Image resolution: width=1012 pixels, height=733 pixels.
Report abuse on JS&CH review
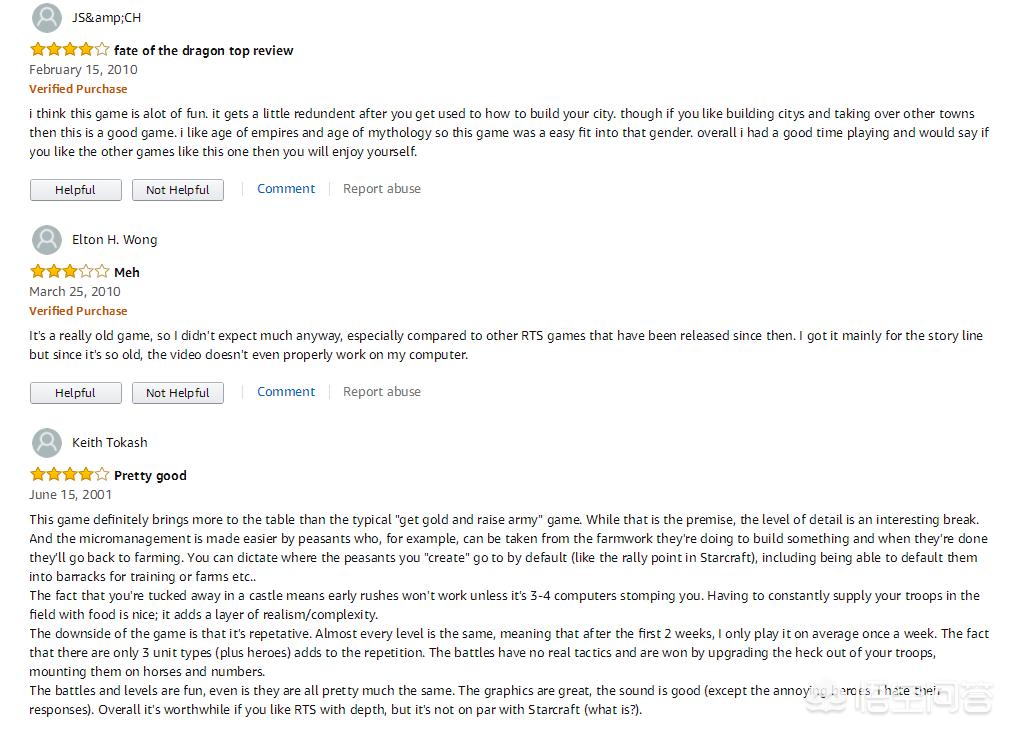382,189
